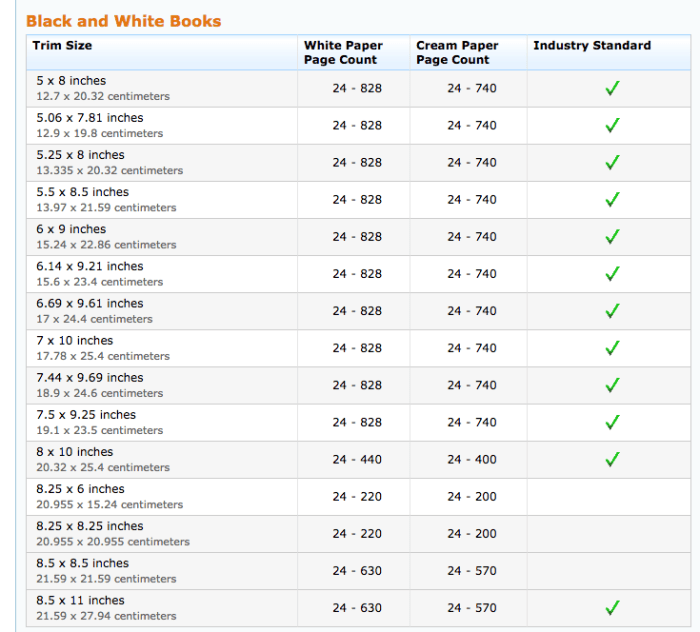Click the Industry Standard column header
The height and width of the screenshot is (632, 700).
click(592, 46)
